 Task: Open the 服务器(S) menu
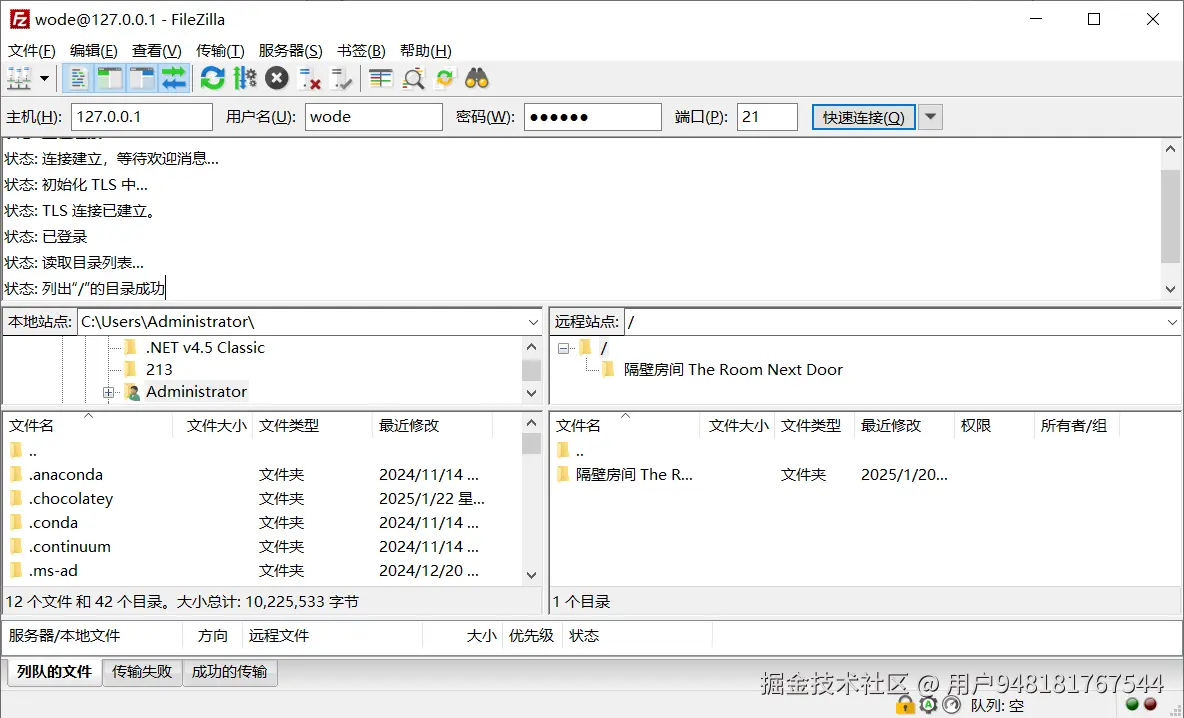coord(290,51)
